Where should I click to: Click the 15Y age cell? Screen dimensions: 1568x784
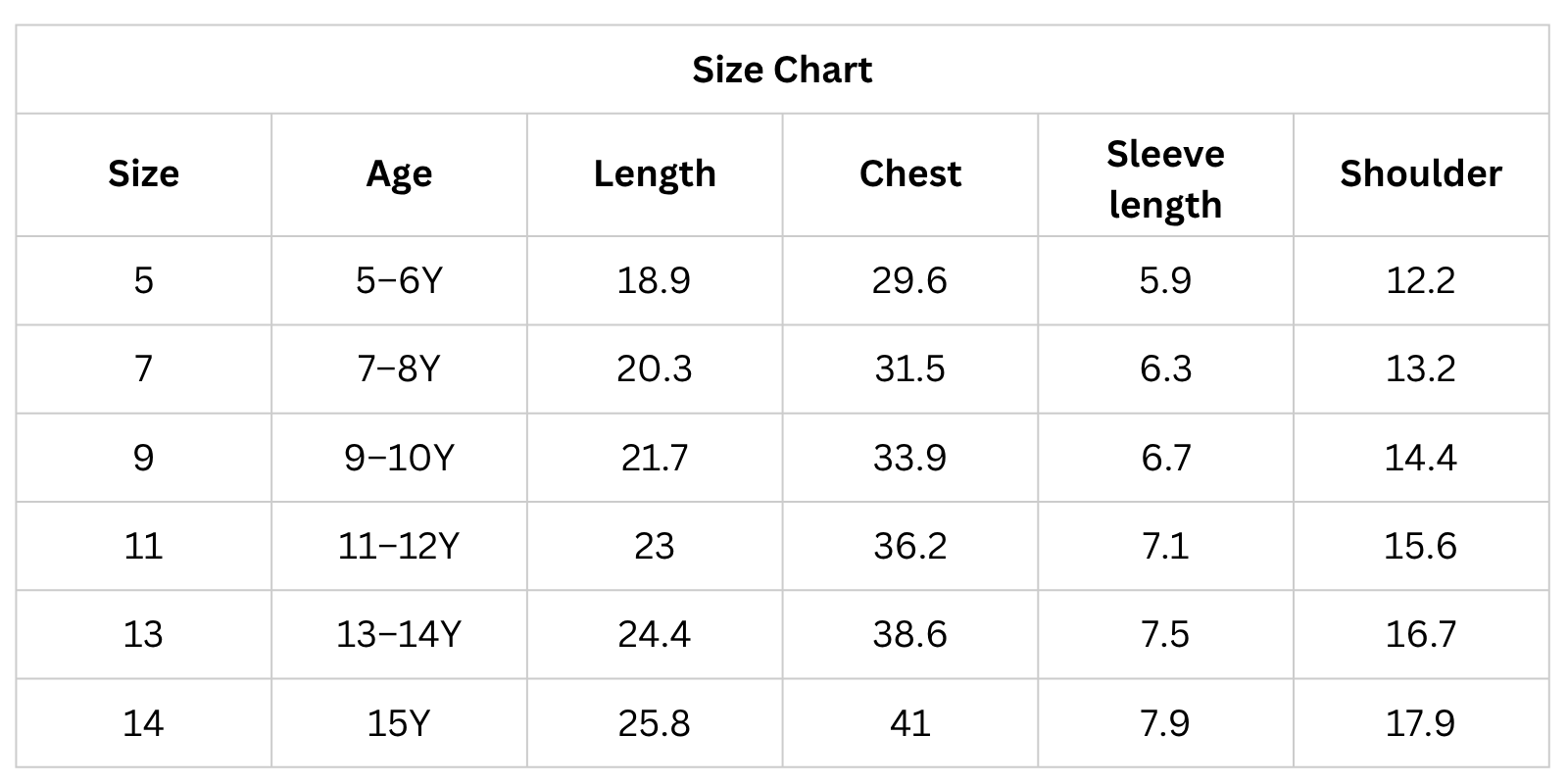[399, 723]
